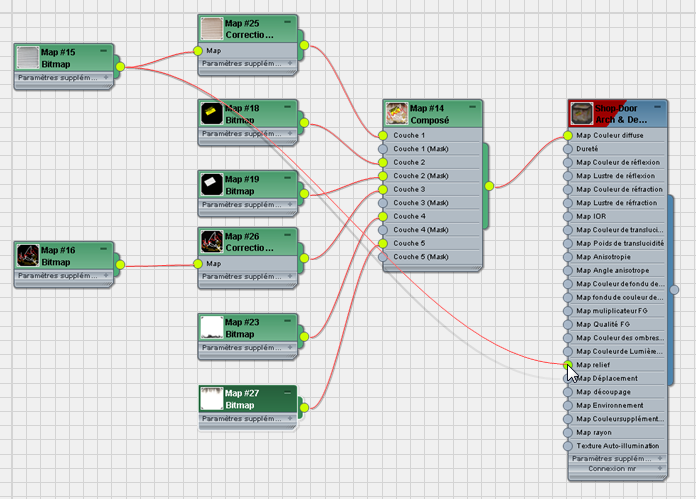Click the Couche 1 (Mask) input socket
This screenshot has height=499, width=696.
pos(383,149)
